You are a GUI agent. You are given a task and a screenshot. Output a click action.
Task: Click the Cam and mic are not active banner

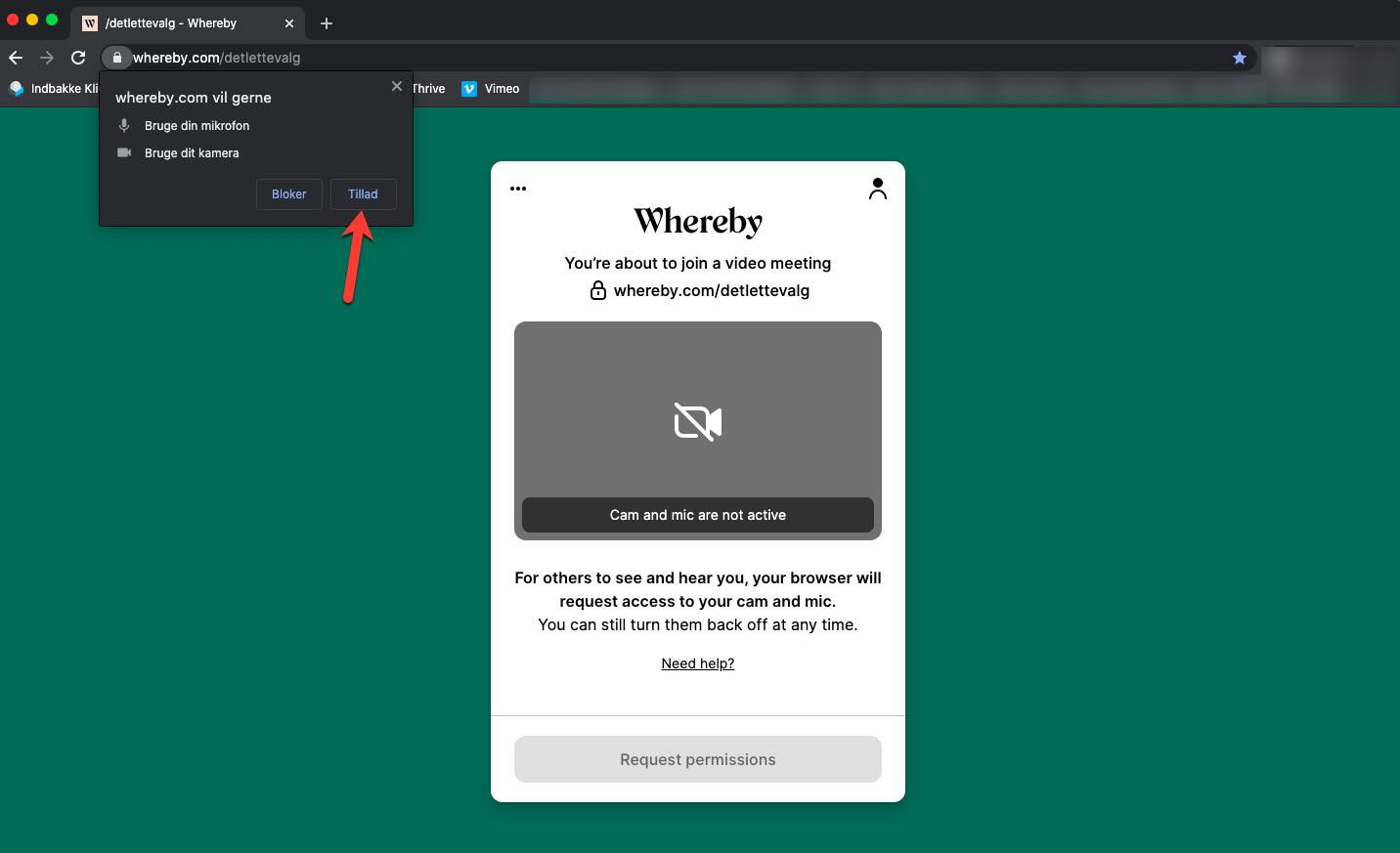[x=697, y=515]
